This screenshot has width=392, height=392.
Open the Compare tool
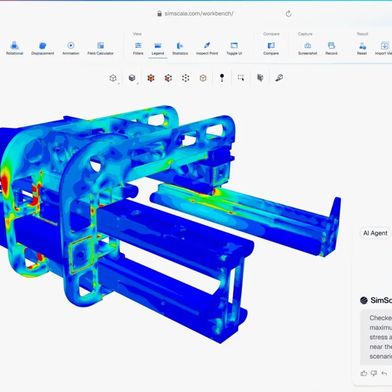pyautogui.click(x=271, y=48)
